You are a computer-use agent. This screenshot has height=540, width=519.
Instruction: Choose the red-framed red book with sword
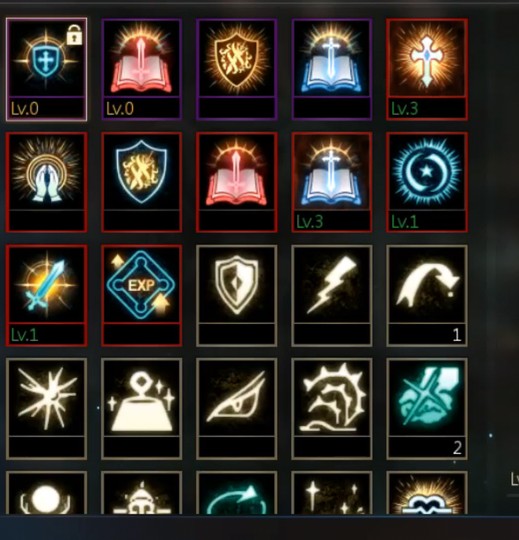pyautogui.click(x=237, y=182)
